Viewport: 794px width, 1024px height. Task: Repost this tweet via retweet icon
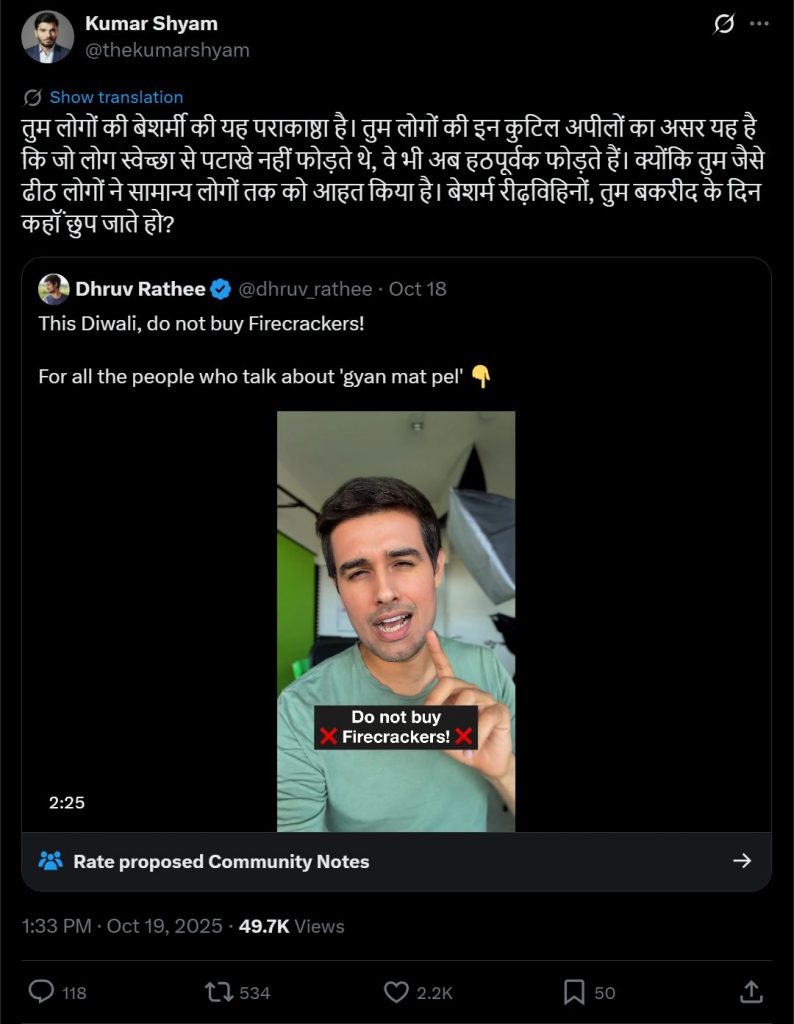[218, 992]
